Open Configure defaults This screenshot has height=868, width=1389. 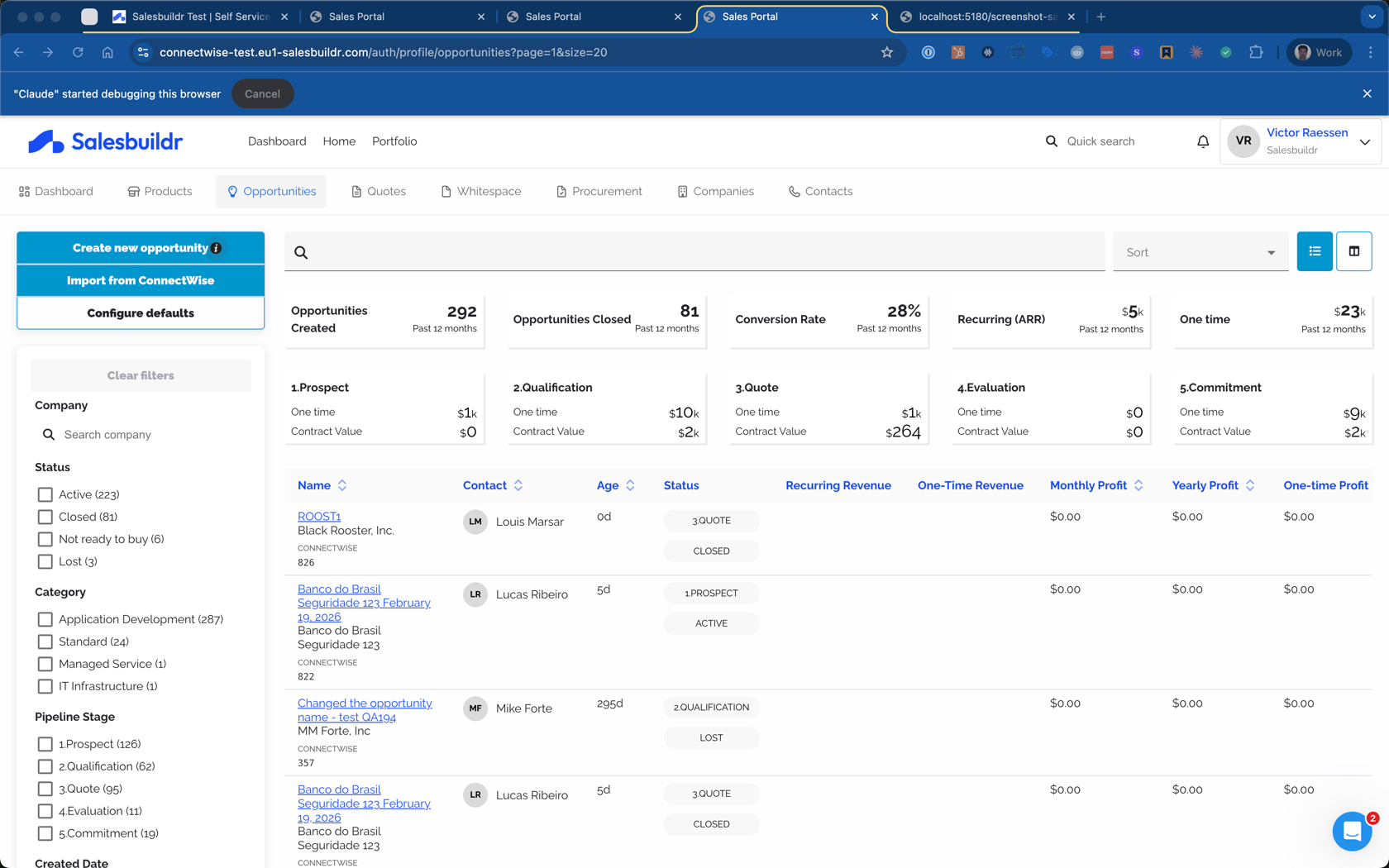141,313
